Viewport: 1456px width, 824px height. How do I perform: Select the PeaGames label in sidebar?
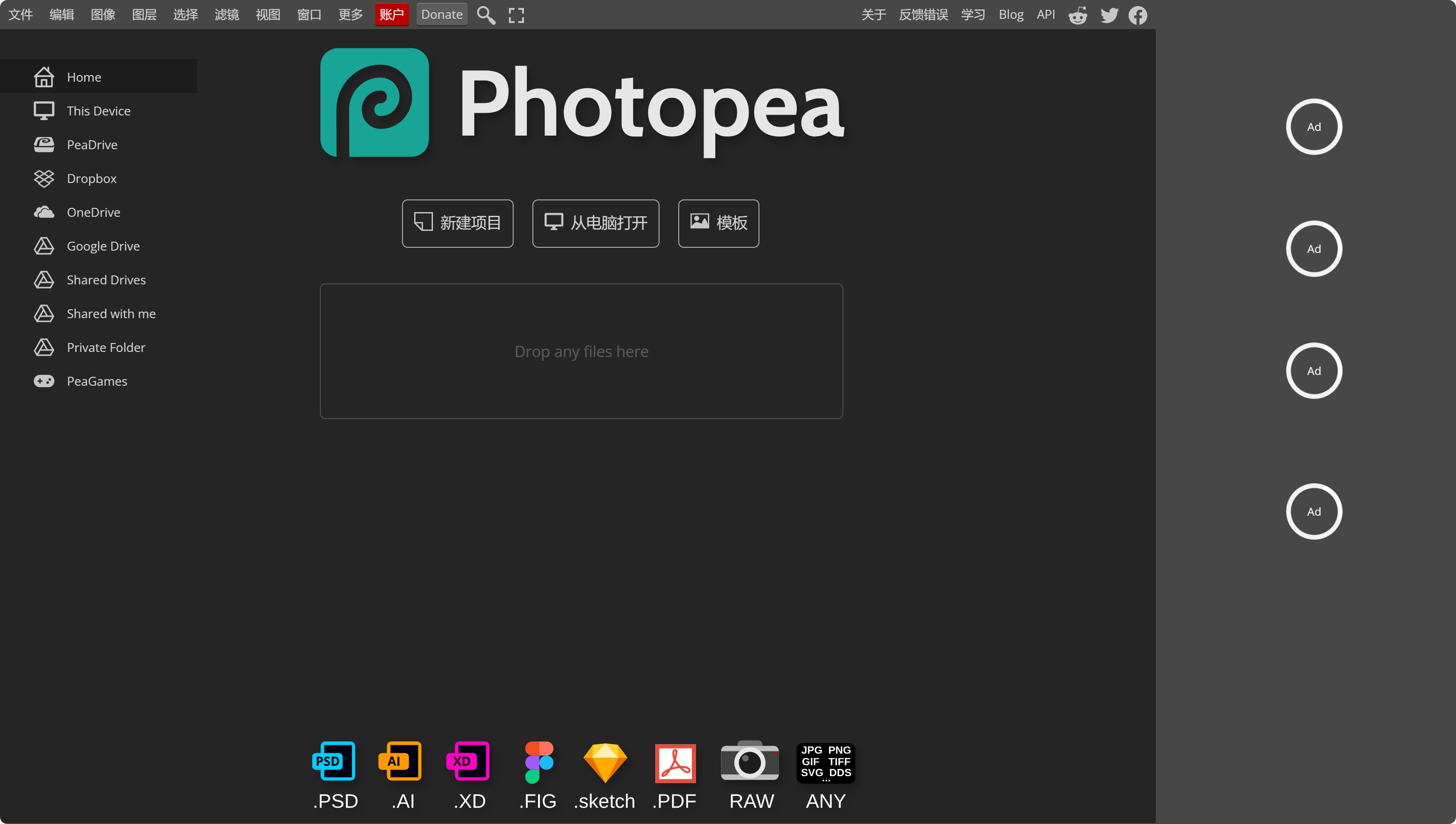click(x=97, y=381)
